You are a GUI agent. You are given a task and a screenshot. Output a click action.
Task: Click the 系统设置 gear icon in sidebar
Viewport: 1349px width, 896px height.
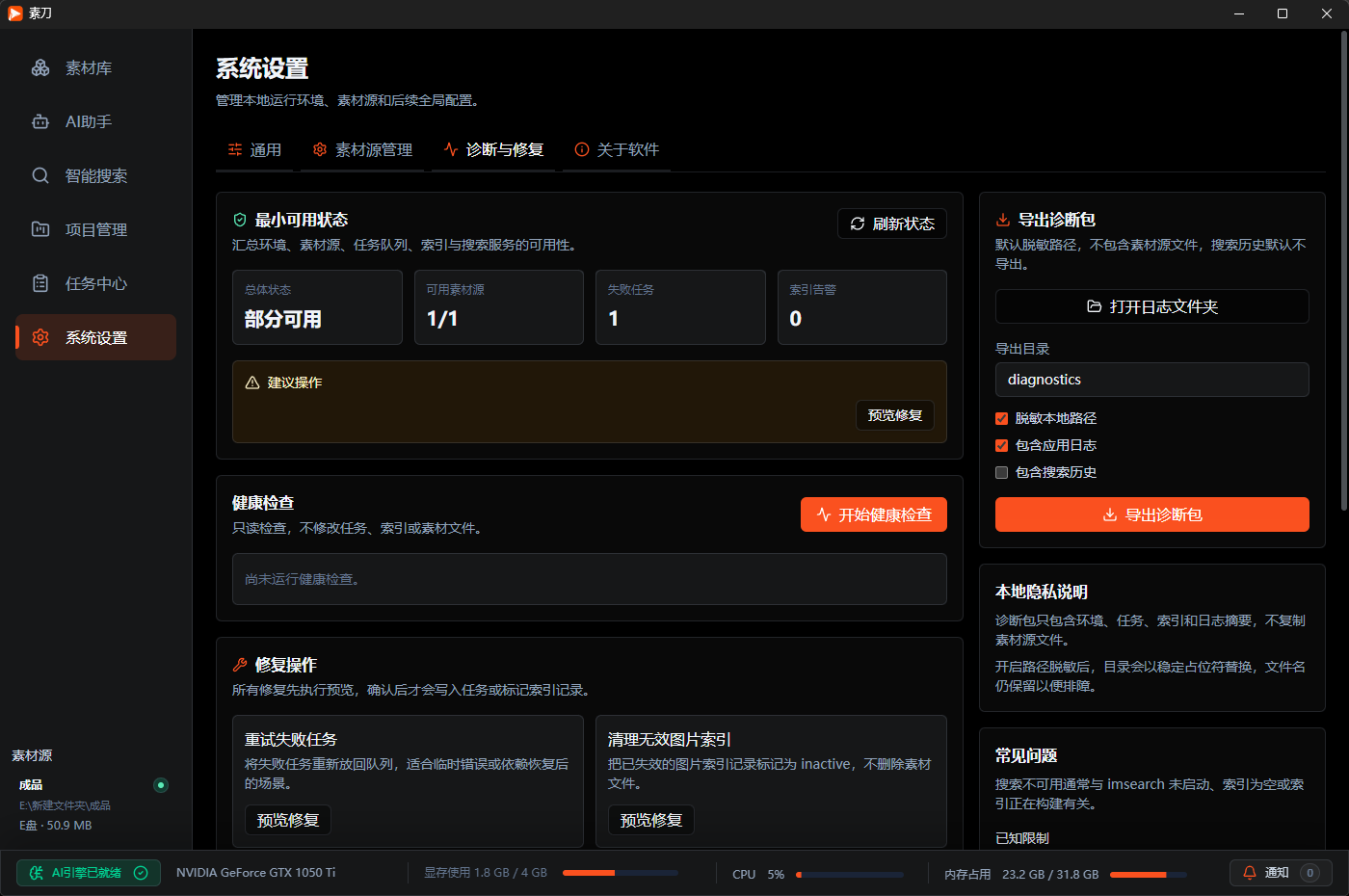click(40, 337)
